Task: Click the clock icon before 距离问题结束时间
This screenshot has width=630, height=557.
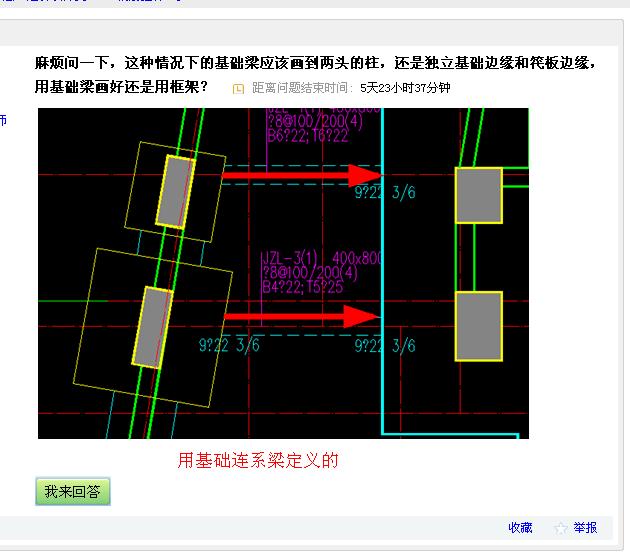Action: 238,88
